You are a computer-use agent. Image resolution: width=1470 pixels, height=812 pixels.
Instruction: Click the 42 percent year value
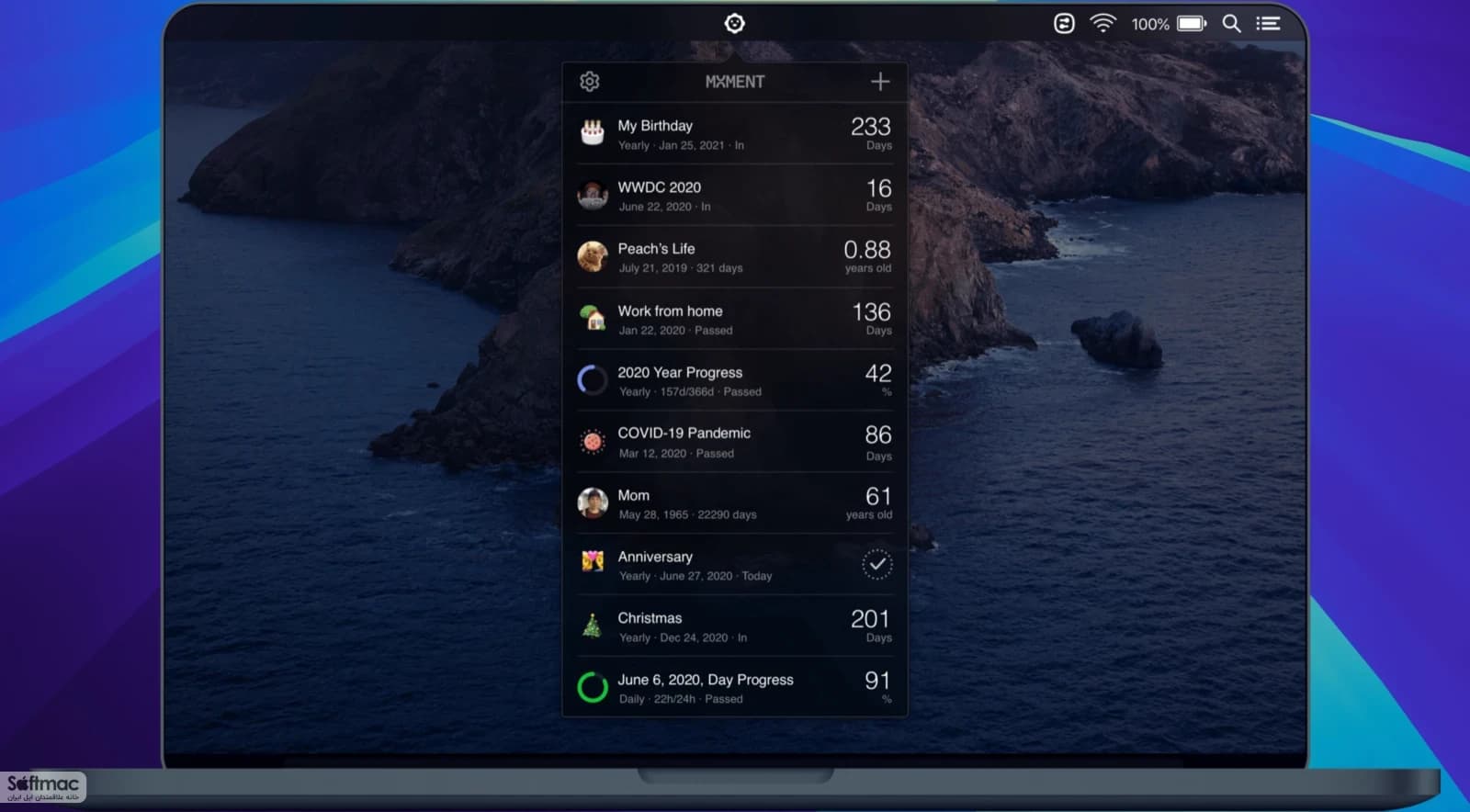click(x=878, y=374)
